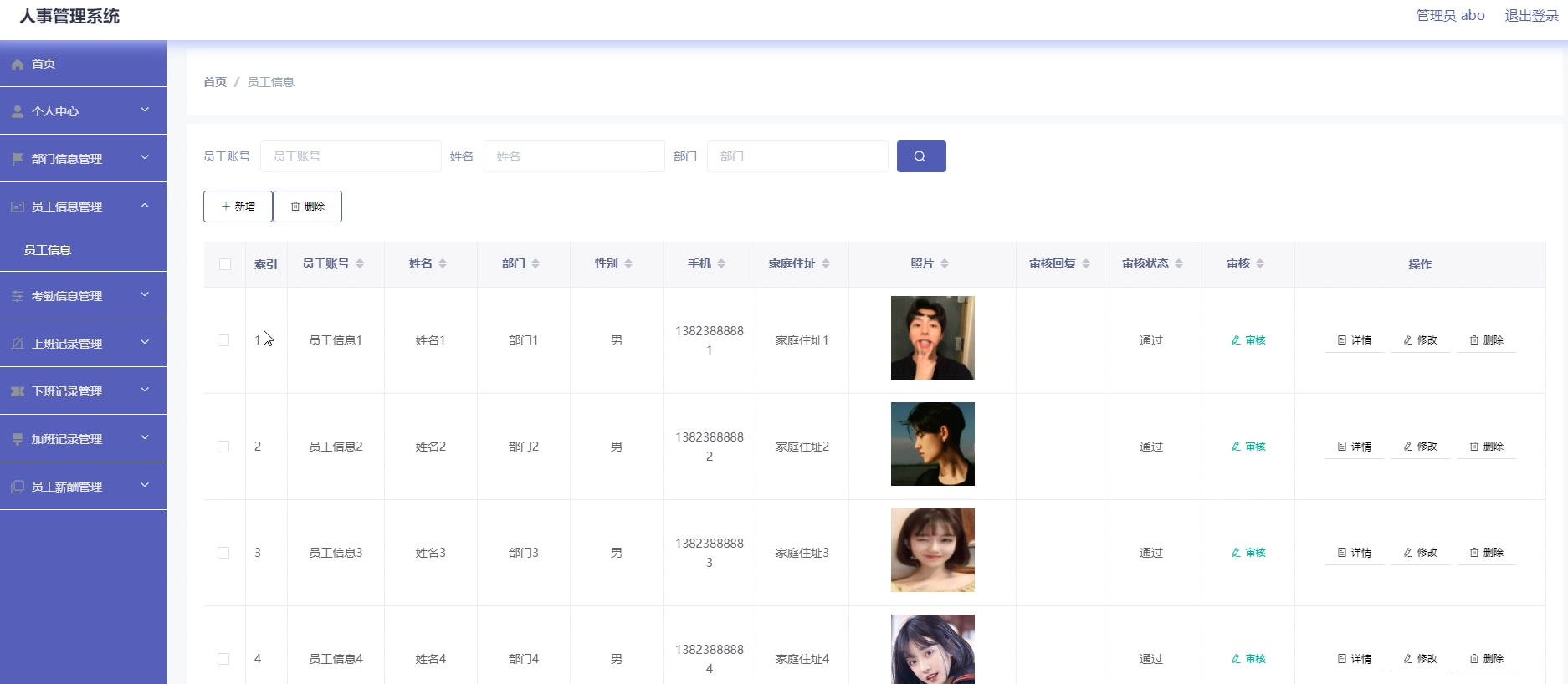Click the home icon in sidebar
1568x684 pixels.
[x=17, y=64]
